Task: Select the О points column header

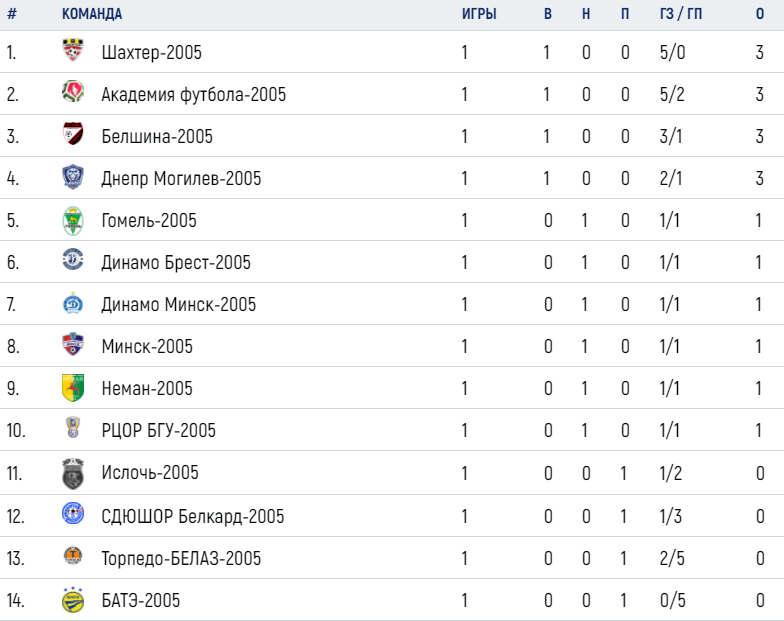Action: (x=760, y=14)
